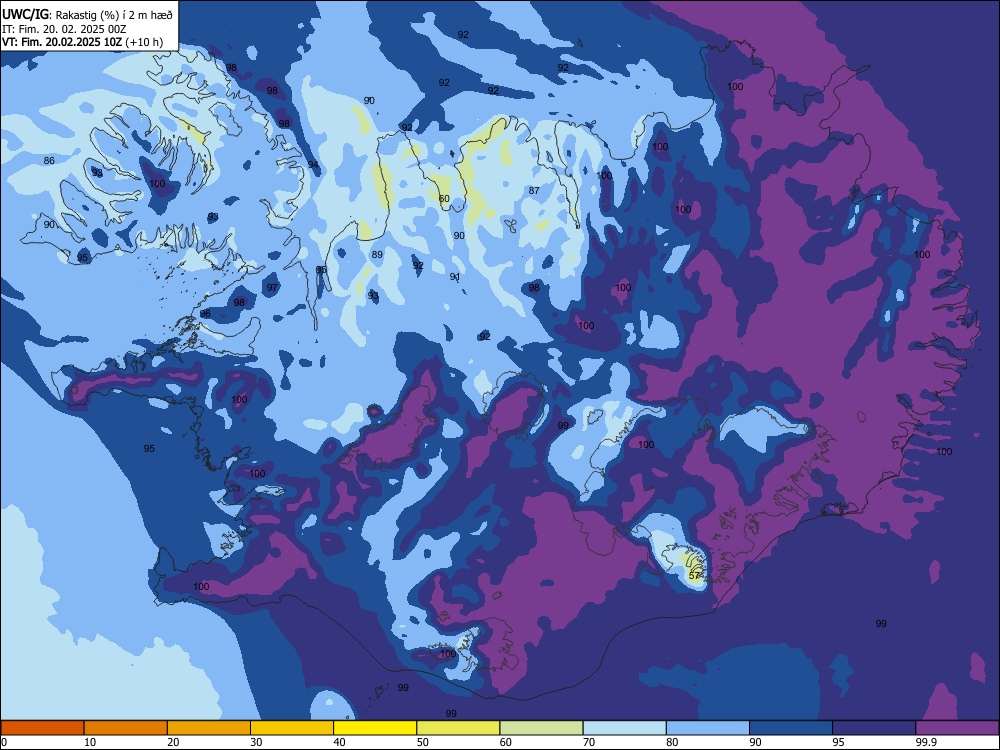
Task: Click the '91' humidity value on the map
Action: (455, 276)
